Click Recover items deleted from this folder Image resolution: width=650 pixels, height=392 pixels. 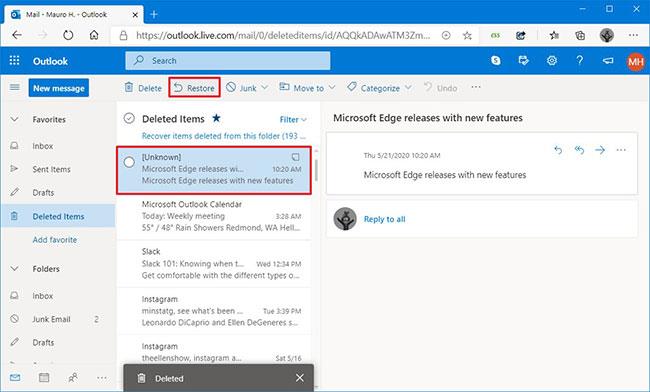coord(224,136)
